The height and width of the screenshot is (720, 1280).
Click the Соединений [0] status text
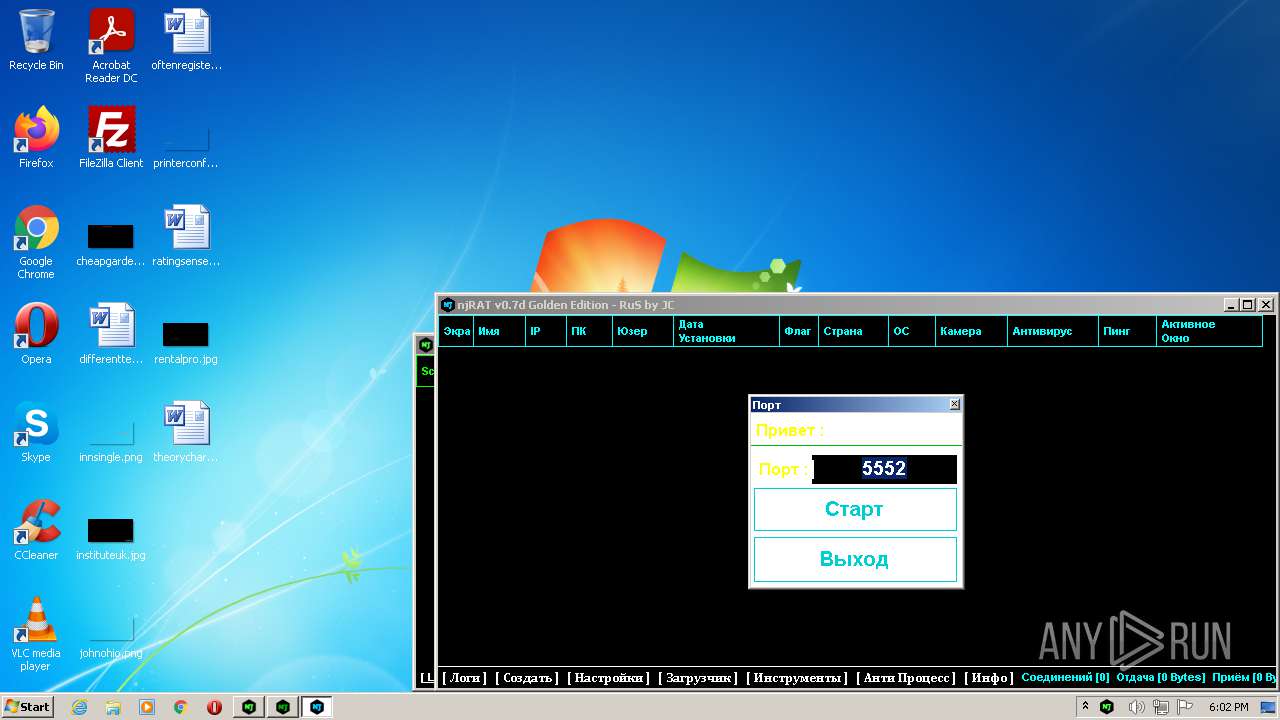point(1065,677)
